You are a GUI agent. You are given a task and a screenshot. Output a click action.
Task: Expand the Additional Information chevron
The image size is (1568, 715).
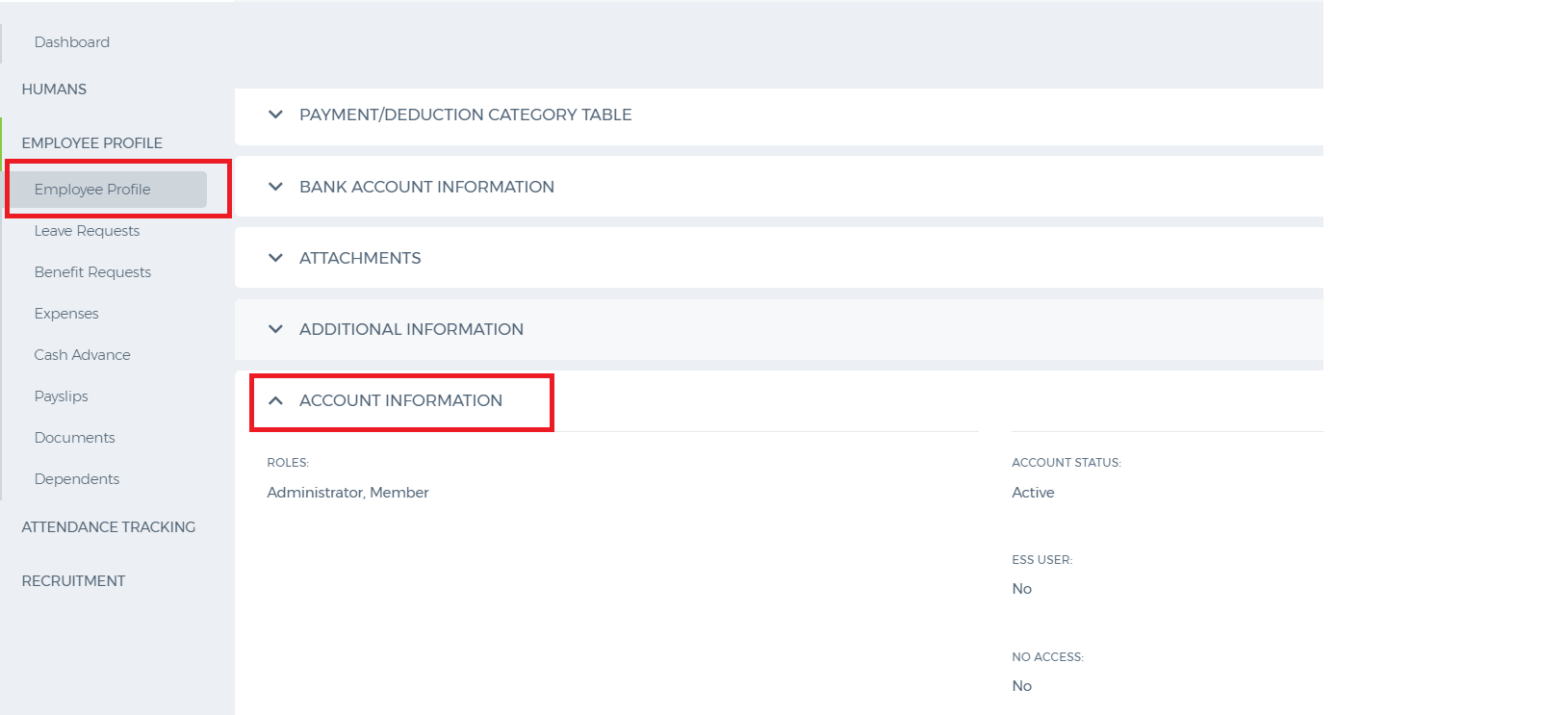tap(275, 329)
